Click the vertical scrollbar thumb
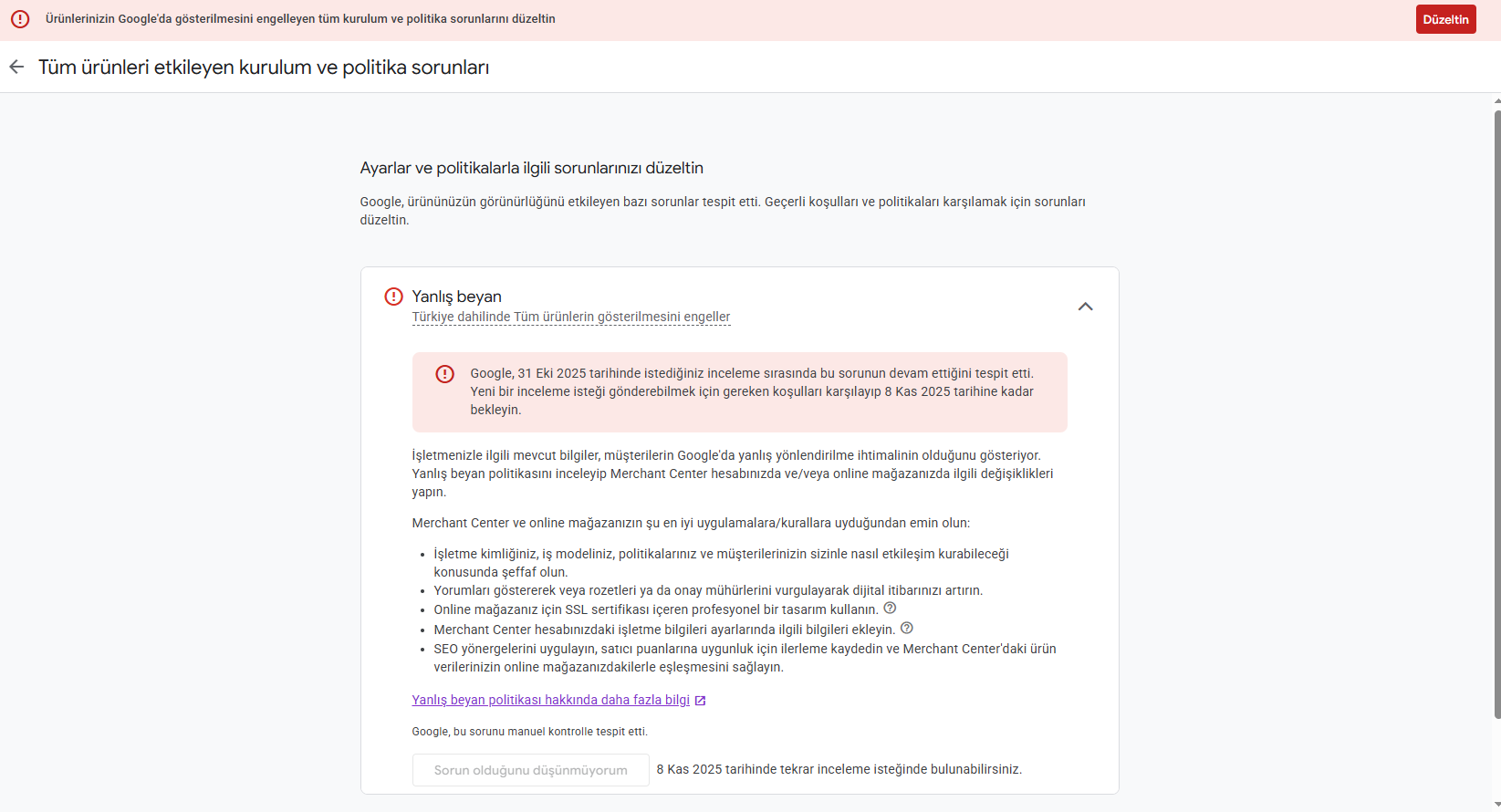 click(x=1496, y=415)
